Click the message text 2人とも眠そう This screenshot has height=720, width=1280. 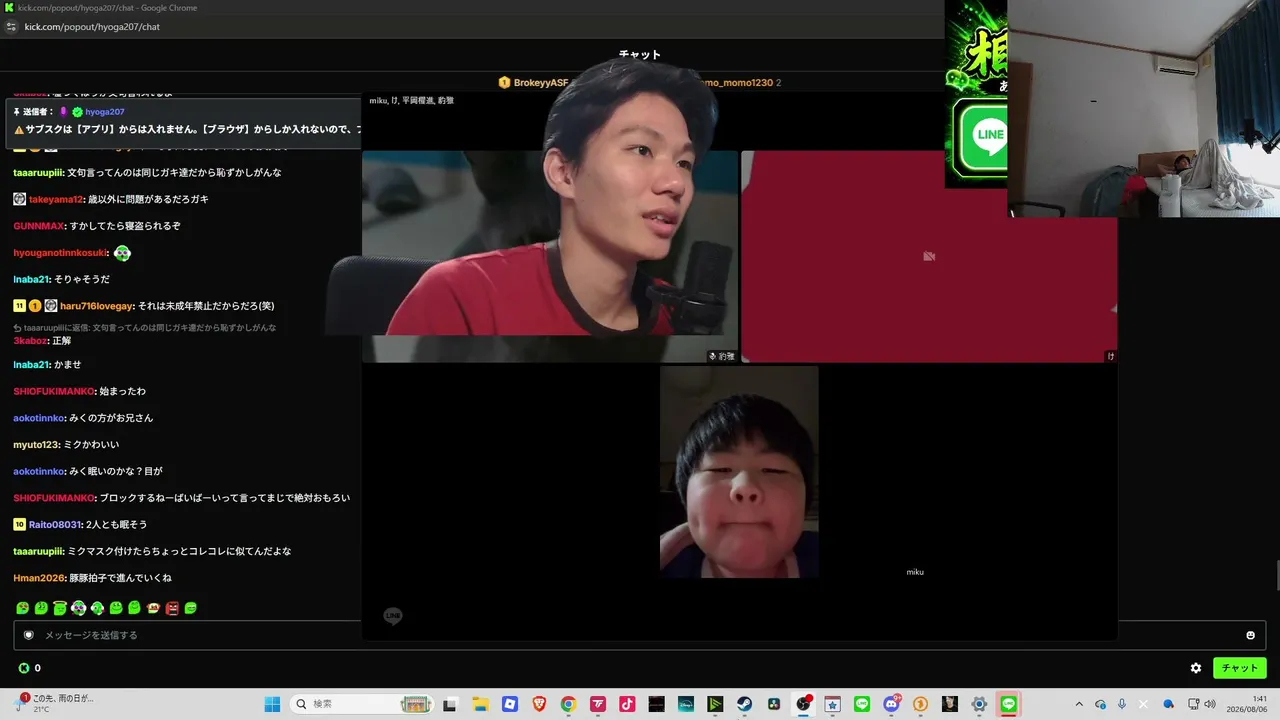[x=116, y=525]
